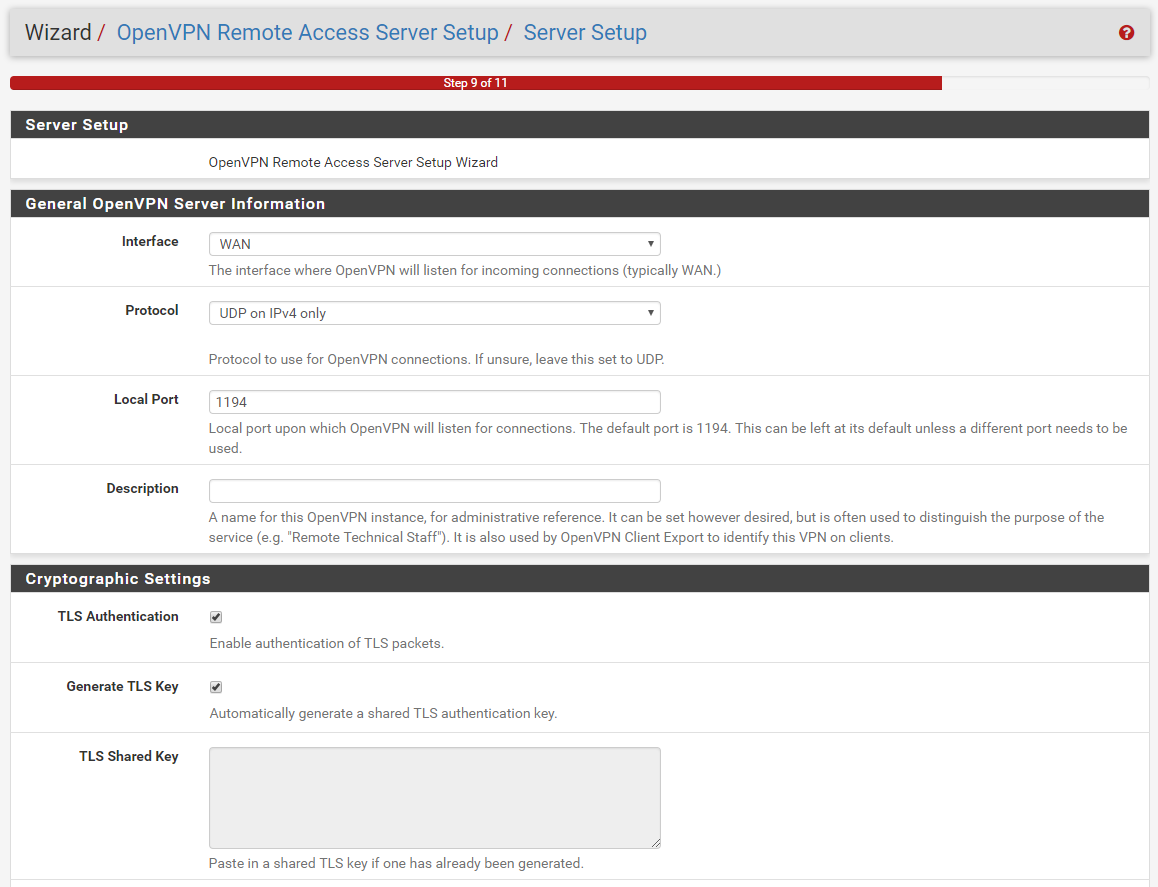The height and width of the screenshot is (887, 1158).
Task: Click the Cryptographic Settings section heading
Action: [x=118, y=579]
